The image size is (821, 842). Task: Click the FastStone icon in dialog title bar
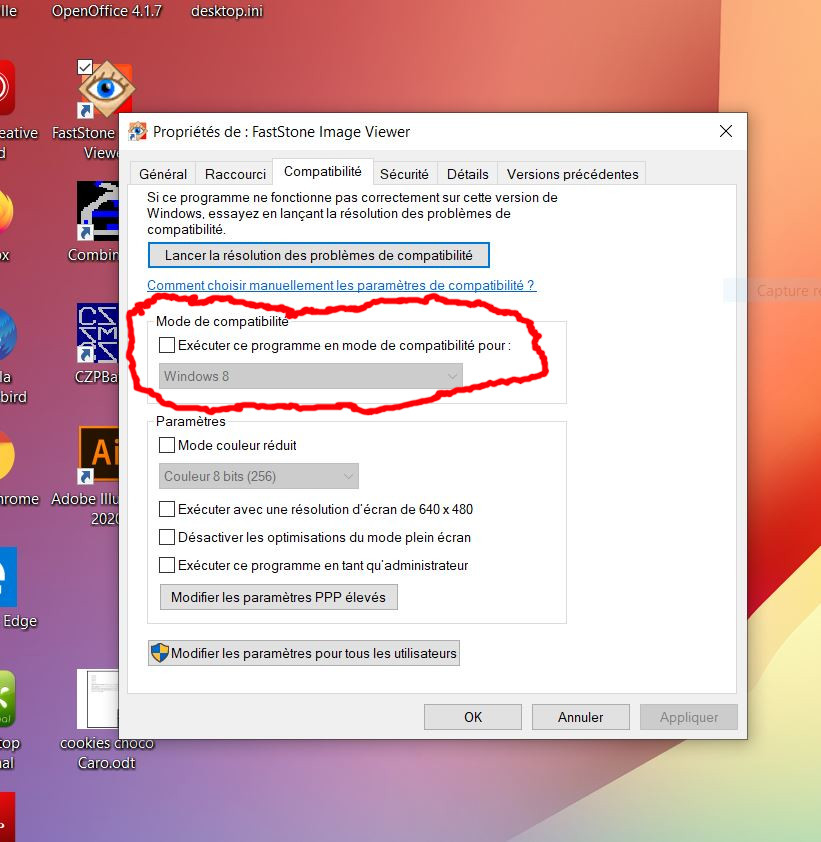pyautogui.click(x=138, y=132)
